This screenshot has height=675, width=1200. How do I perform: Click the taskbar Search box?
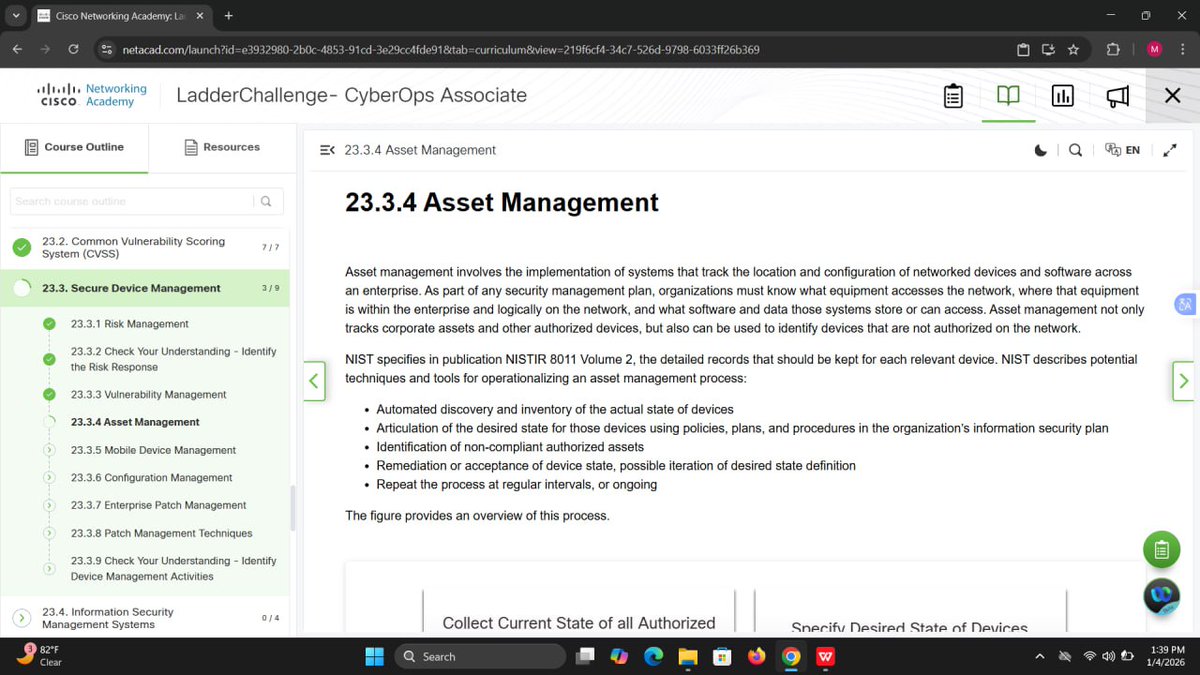[x=480, y=656]
